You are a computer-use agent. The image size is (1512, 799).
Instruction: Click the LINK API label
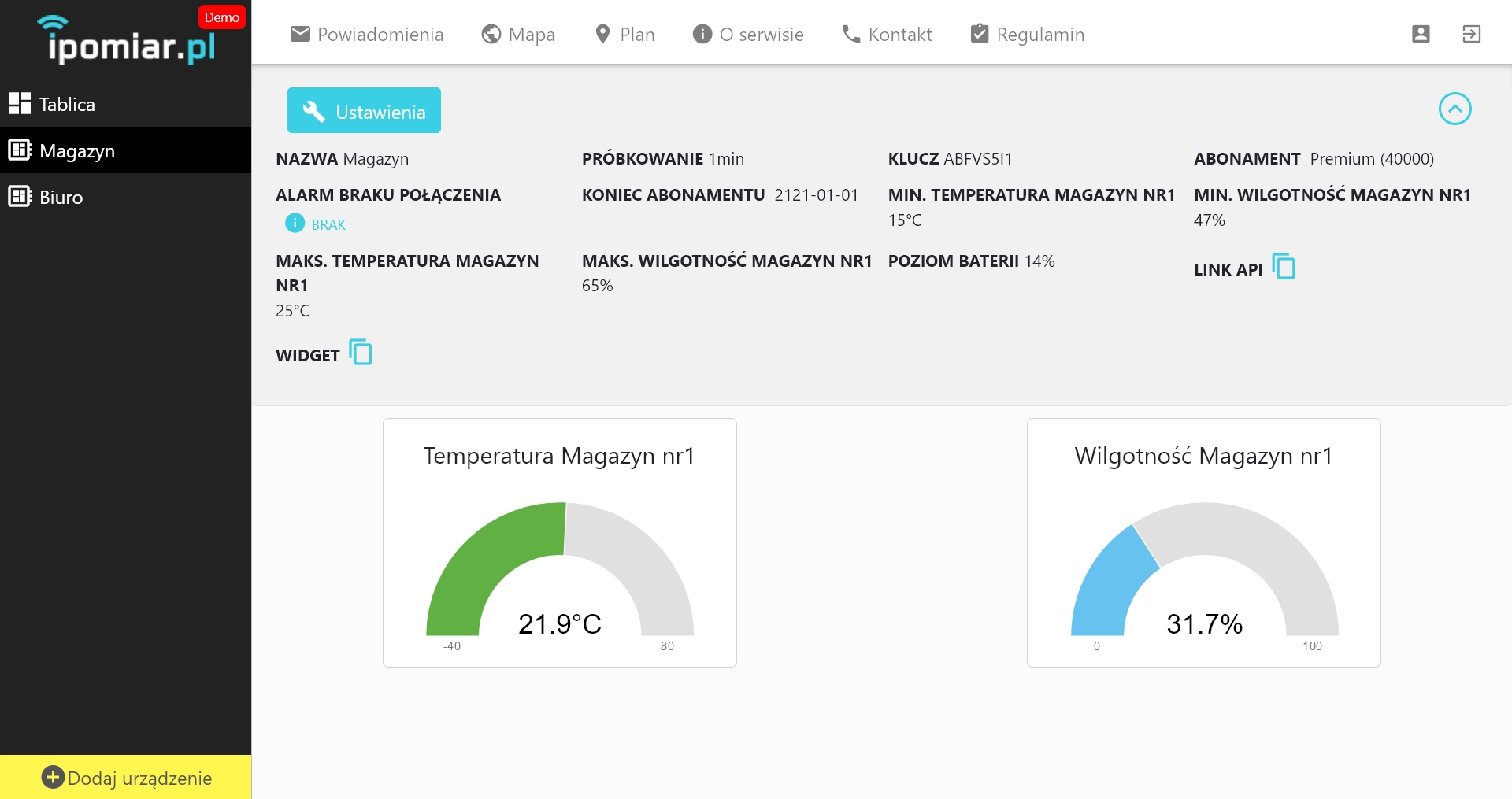tap(1228, 270)
